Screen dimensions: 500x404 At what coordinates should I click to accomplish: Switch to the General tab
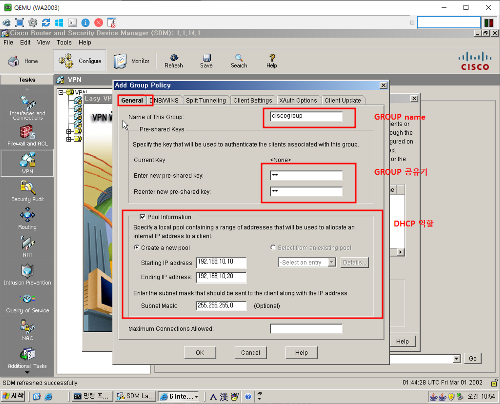tap(132, 100)
